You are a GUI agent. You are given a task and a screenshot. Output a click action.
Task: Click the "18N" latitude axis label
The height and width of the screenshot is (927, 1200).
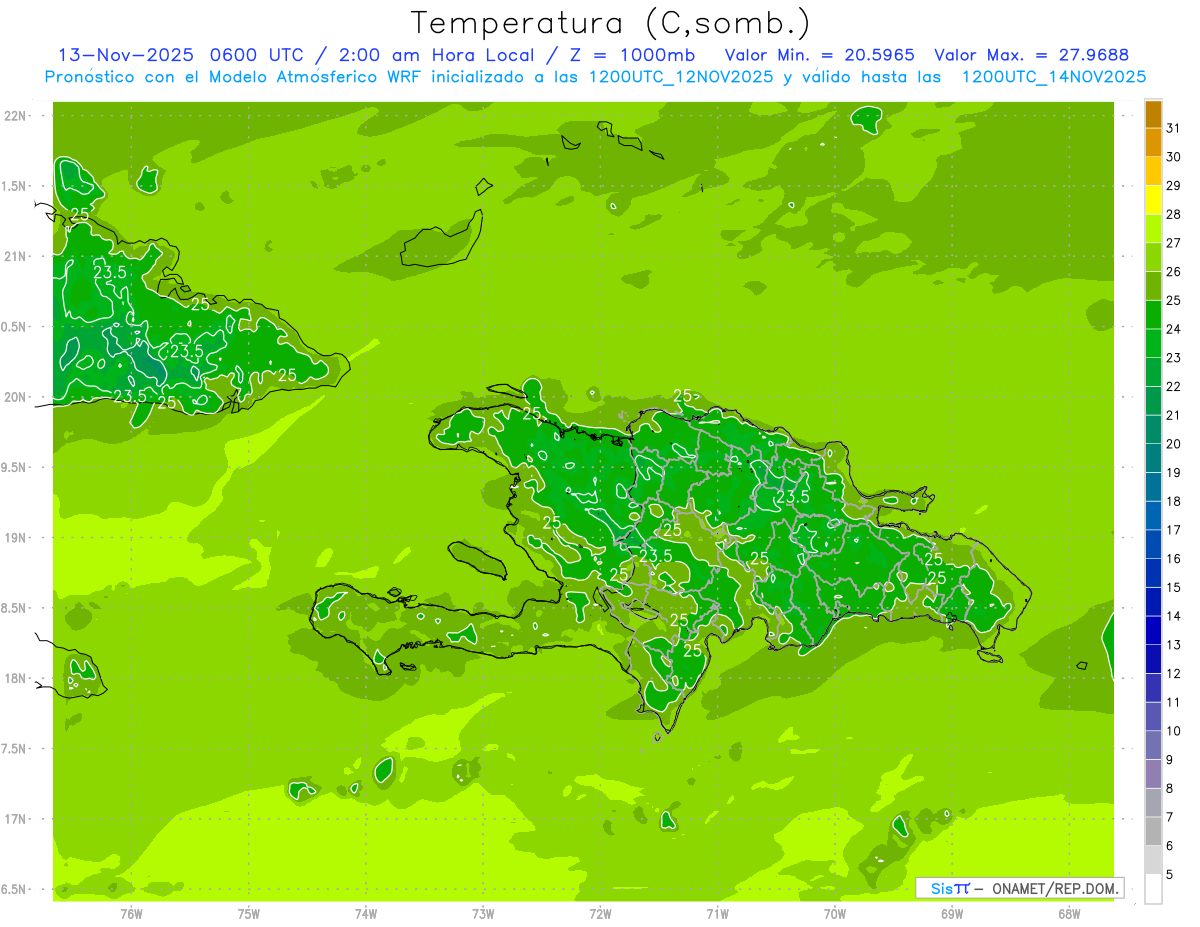click(x=17, y=678)
